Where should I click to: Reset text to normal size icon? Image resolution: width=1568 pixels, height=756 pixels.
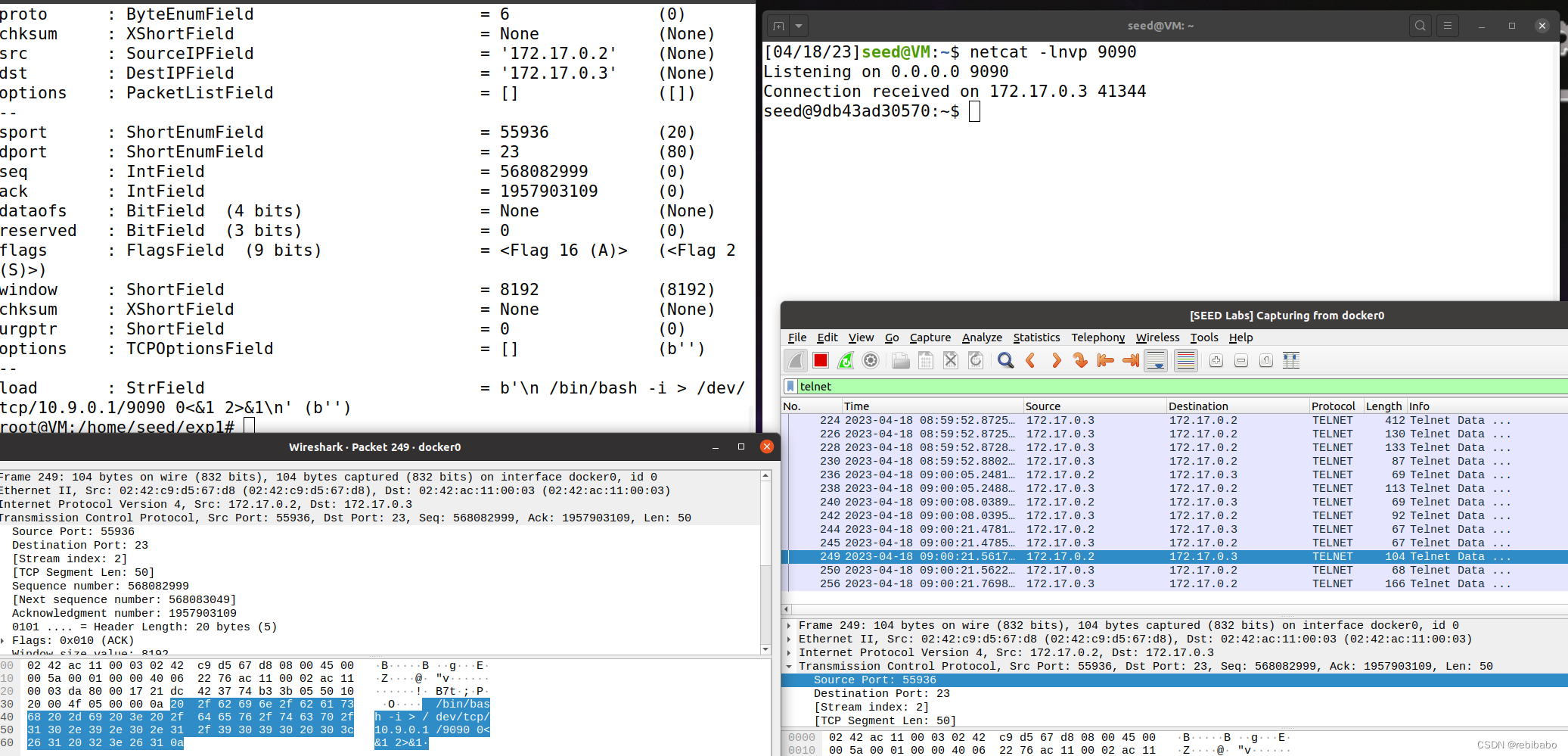point(1266,361)
